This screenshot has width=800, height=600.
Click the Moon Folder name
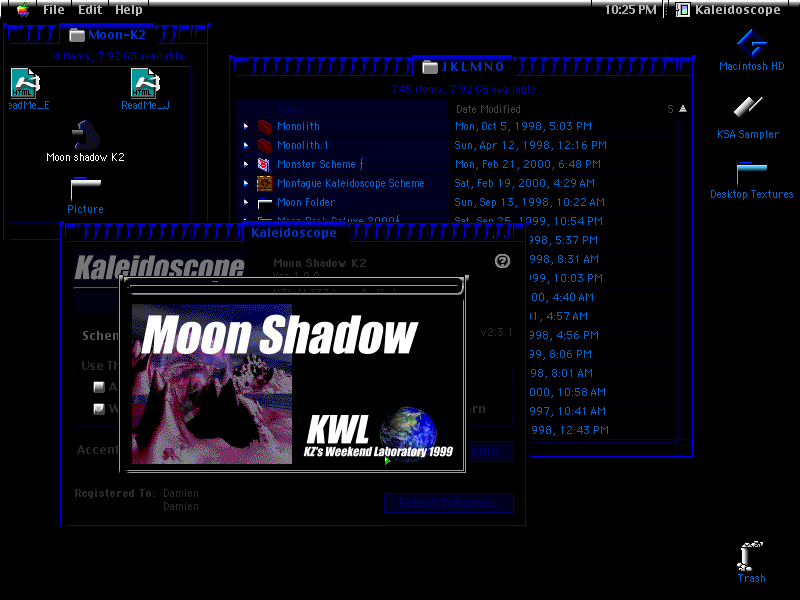click(x=306, y=203)
